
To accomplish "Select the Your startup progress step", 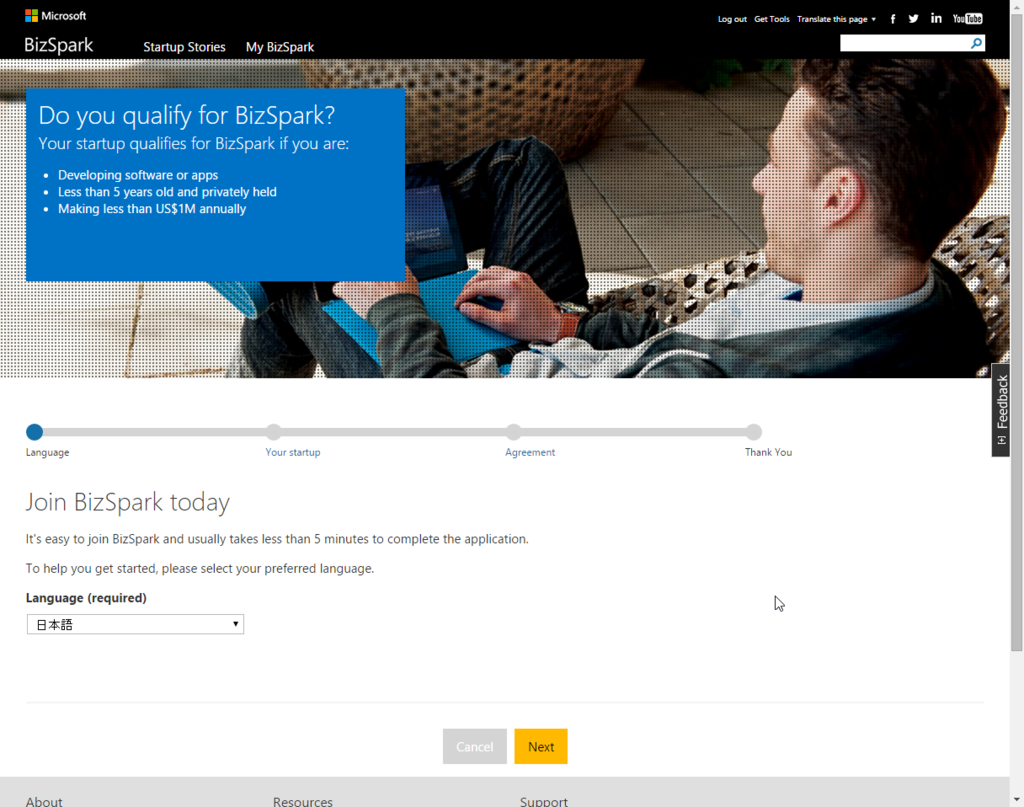I will pyautogui.click(x=293, y=452).
